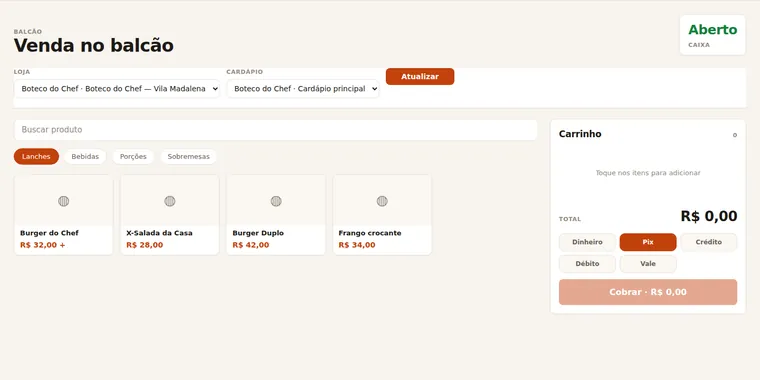
Task: Add Burger Duplo by its name
Action: (258, 233)
